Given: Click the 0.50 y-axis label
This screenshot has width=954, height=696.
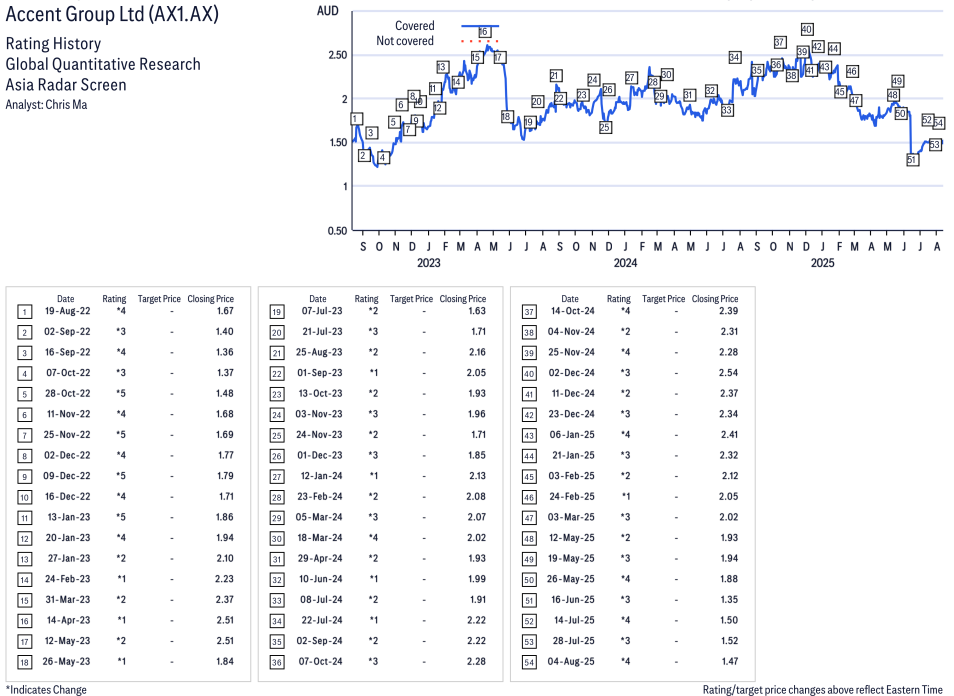Looking at the screenshot, I should point(337,231).
